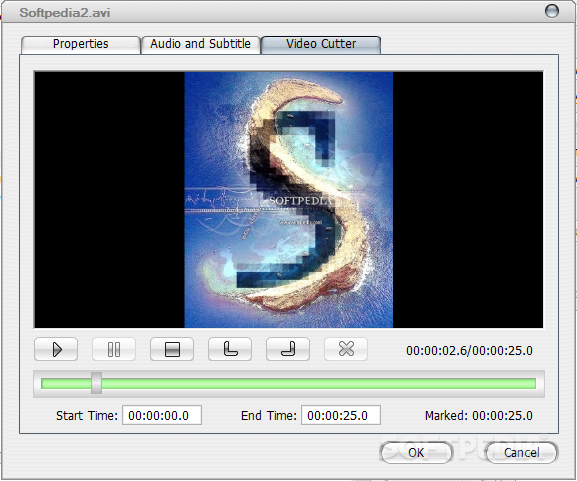
Task: Stop the video playback
Action: [x=172, y=349]
